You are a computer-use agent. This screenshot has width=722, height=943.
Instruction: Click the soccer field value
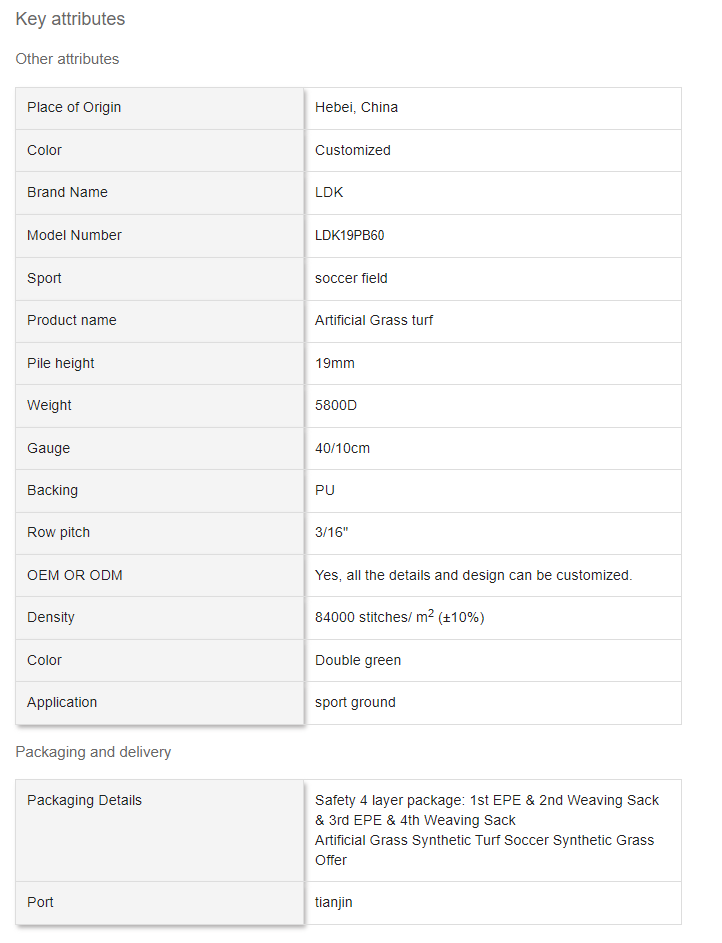pos(351,278)
